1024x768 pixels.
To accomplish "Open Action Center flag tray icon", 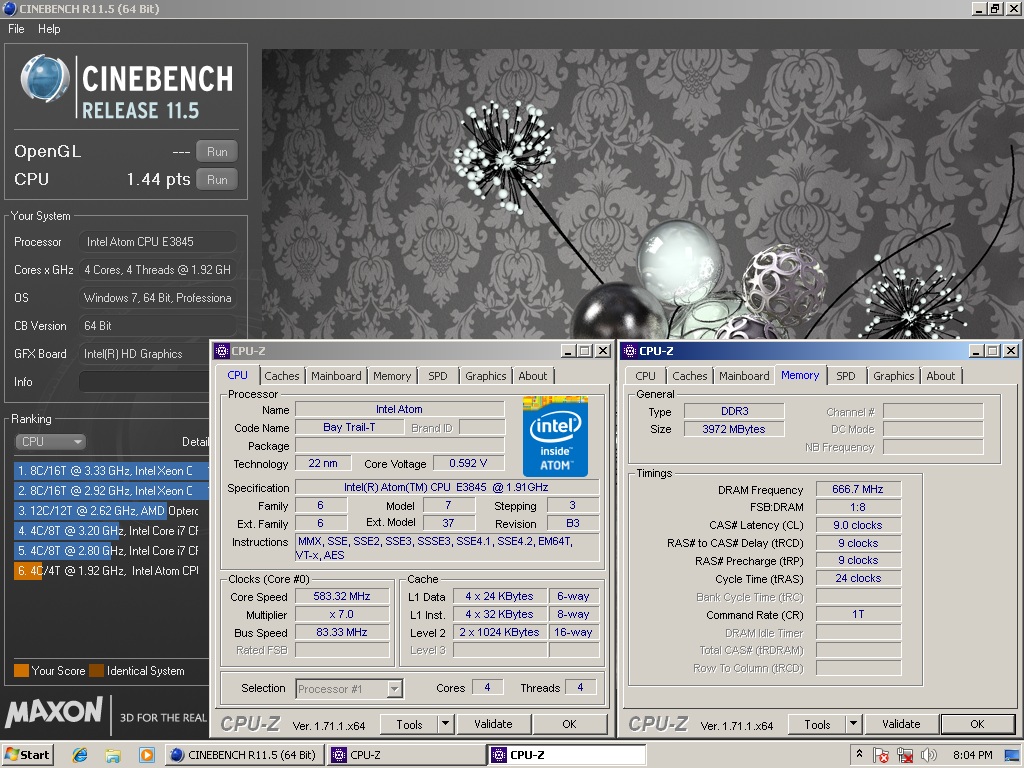I will (x=881, y=756).
